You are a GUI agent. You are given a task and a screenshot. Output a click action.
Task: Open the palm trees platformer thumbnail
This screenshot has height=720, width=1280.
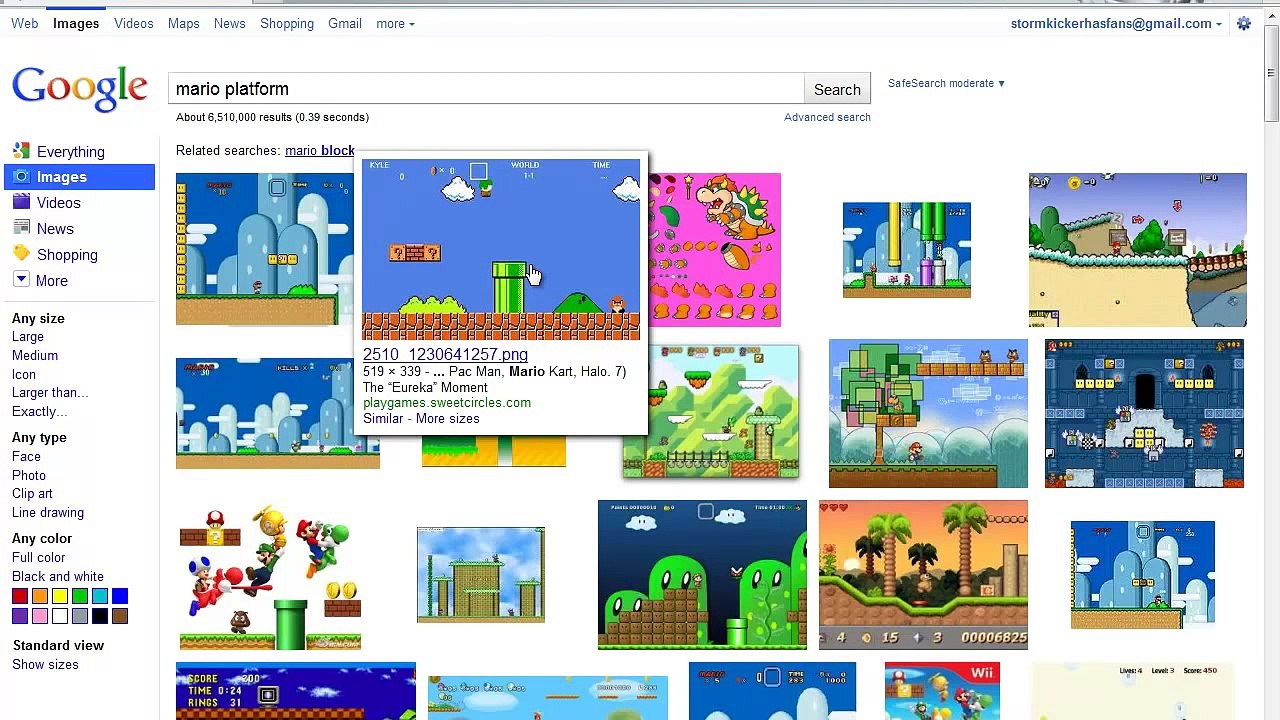[x=923, y=575]
